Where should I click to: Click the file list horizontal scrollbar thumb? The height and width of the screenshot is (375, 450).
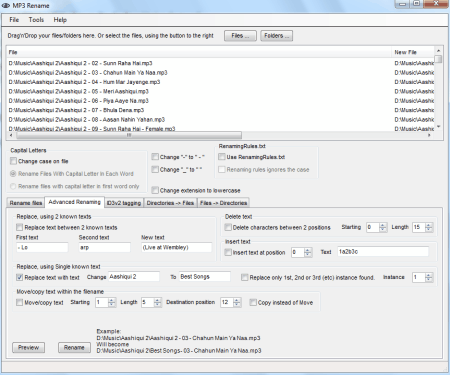[129, 135]
